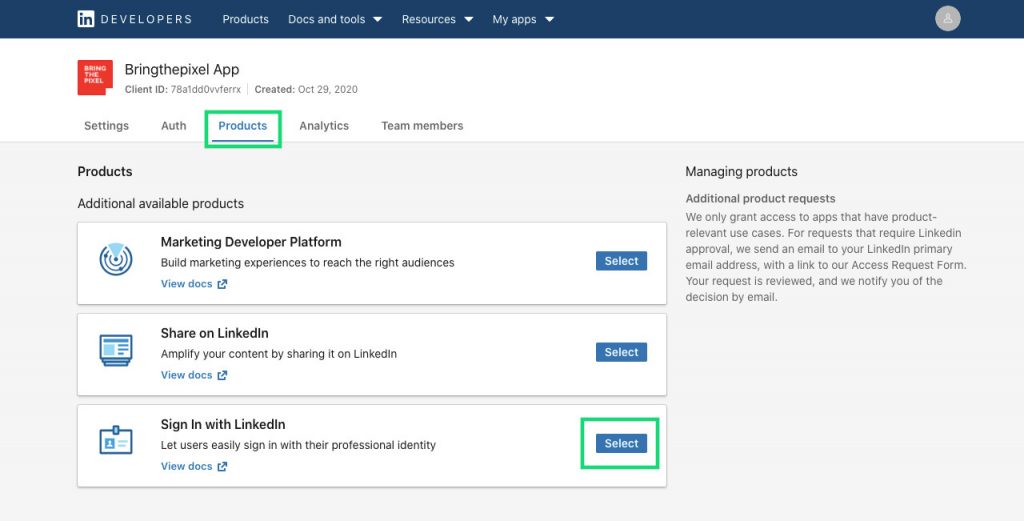Click the Bringthepixel App title

click(182, 69)
